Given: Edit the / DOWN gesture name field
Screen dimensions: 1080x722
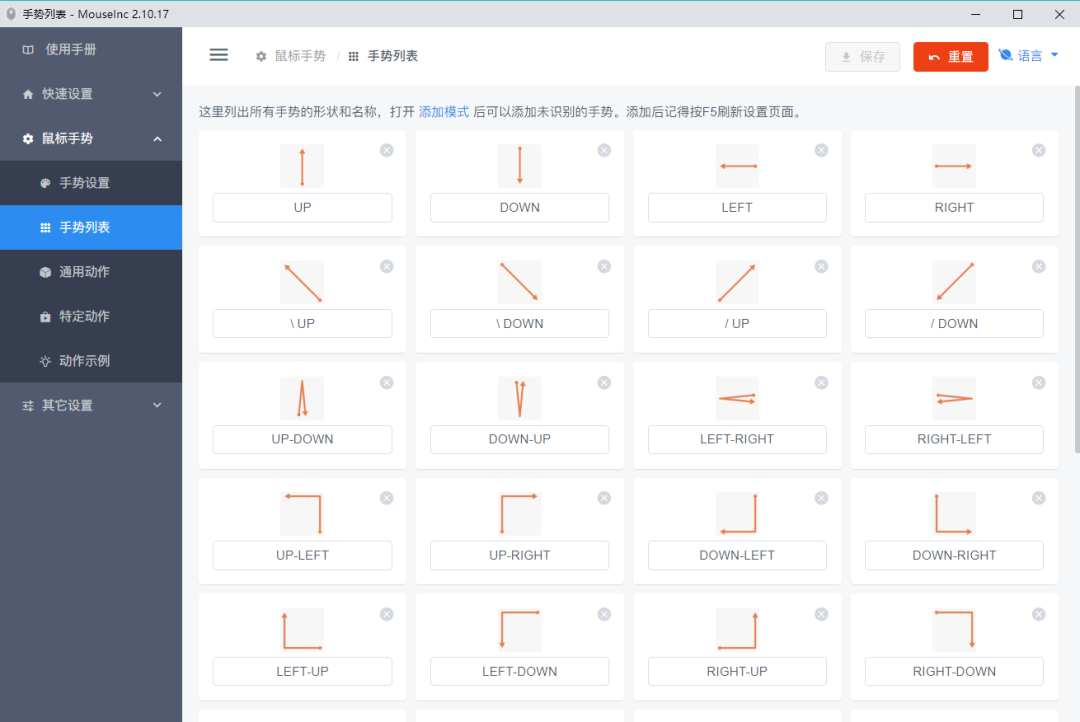Looking at the screenshot, I should pos(954,323).
